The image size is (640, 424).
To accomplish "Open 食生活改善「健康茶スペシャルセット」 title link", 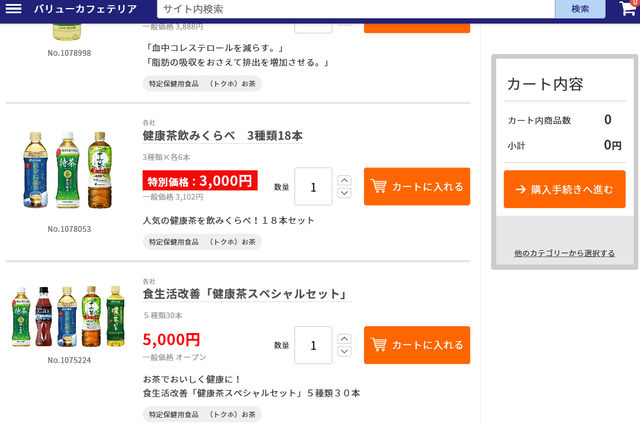I will pyautogui.click(x=245, y=294).
